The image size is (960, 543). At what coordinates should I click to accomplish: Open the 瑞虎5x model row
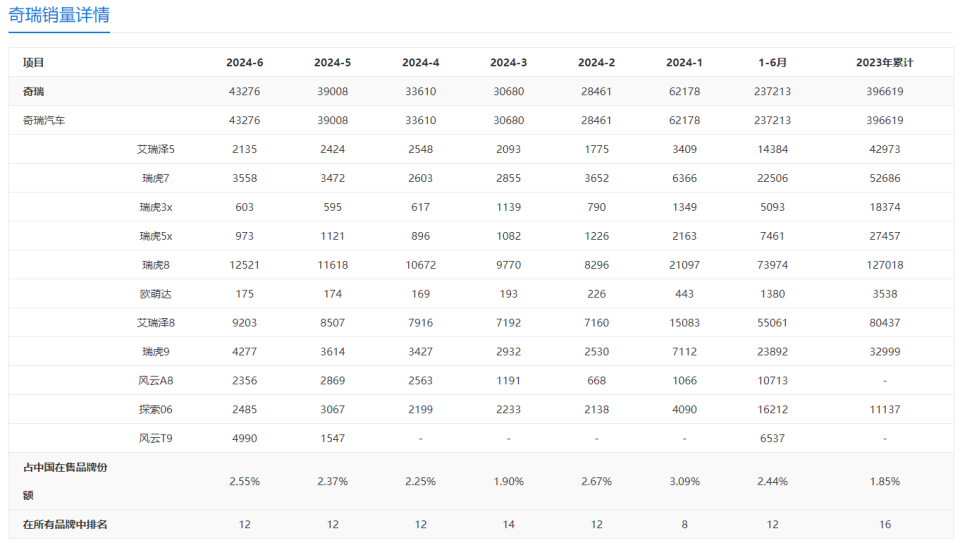(155, 236)
